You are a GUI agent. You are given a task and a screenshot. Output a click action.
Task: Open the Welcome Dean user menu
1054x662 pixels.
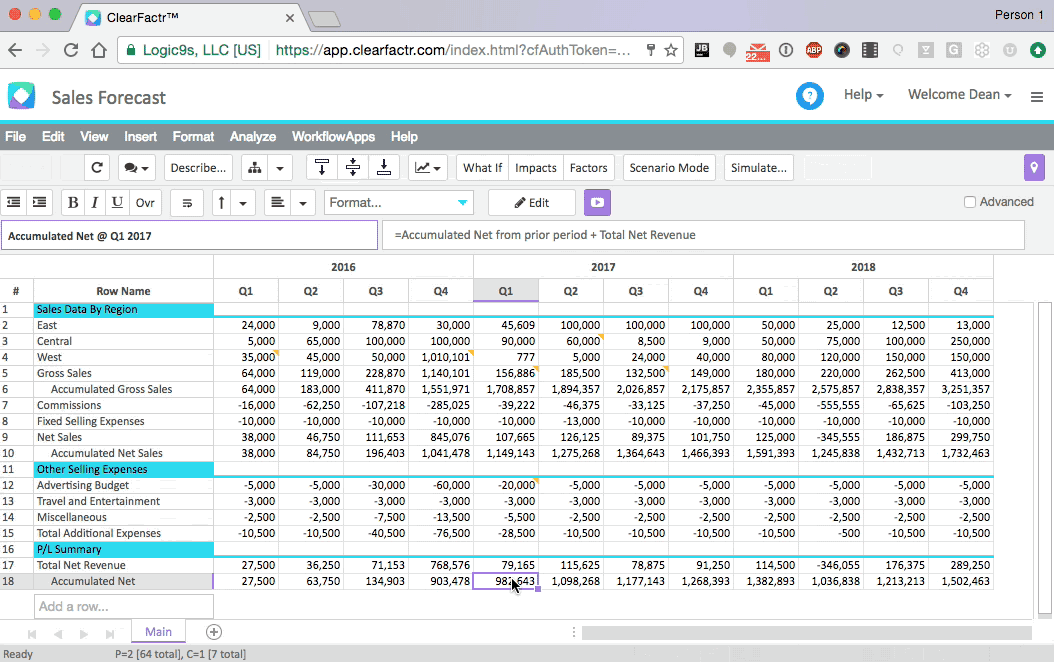click(x=959, y=95)
